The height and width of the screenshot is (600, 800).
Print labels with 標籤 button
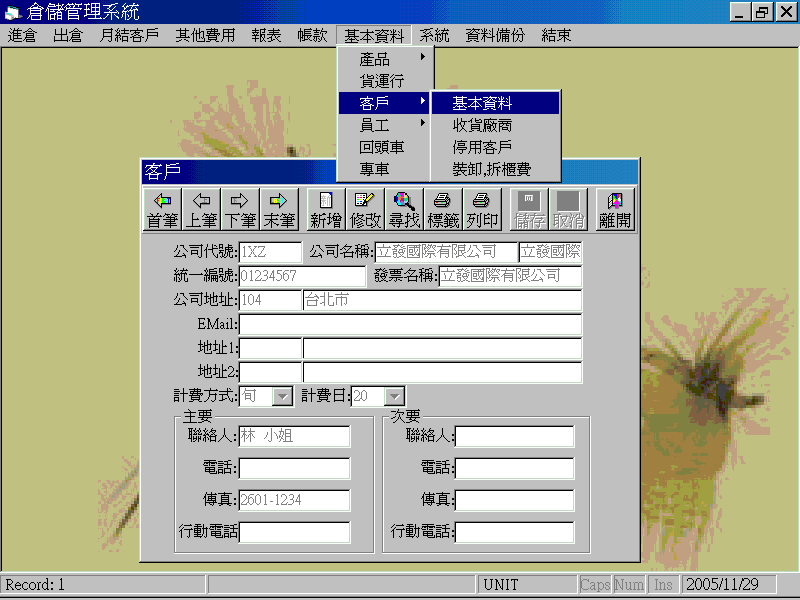pos(443,210)
